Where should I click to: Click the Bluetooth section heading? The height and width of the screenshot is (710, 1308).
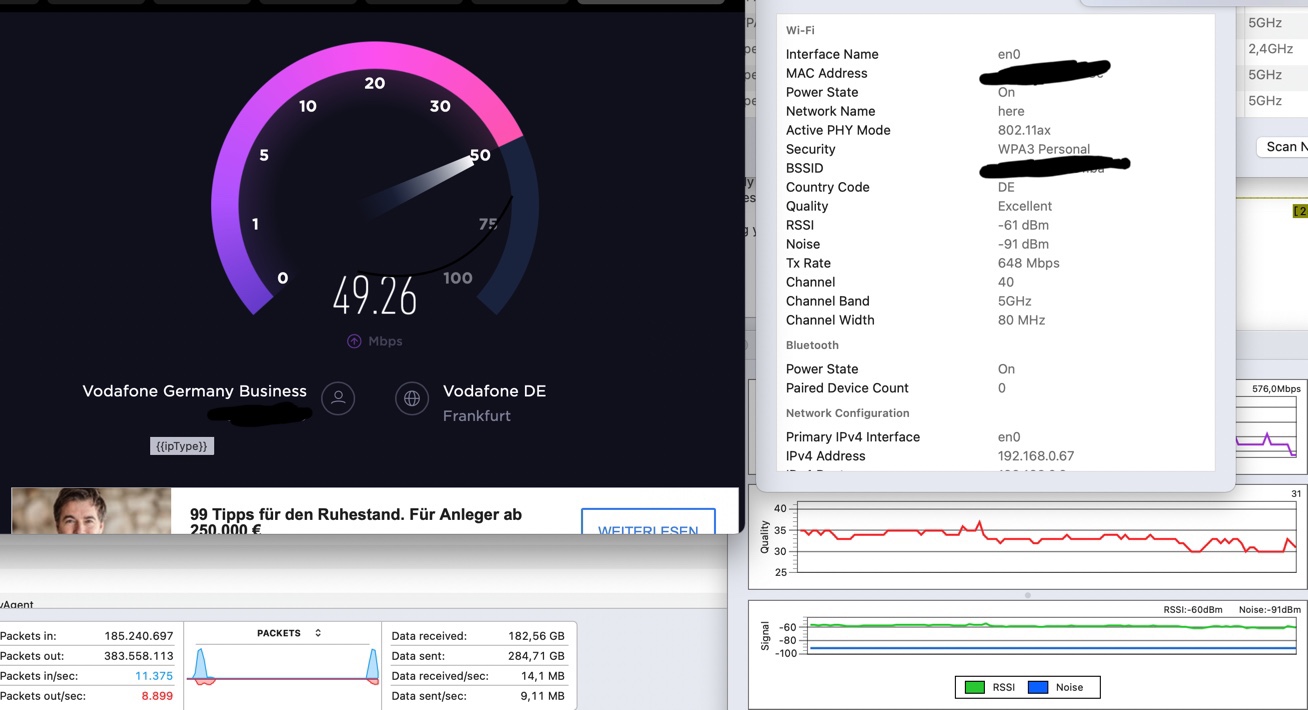coord(812,345)
